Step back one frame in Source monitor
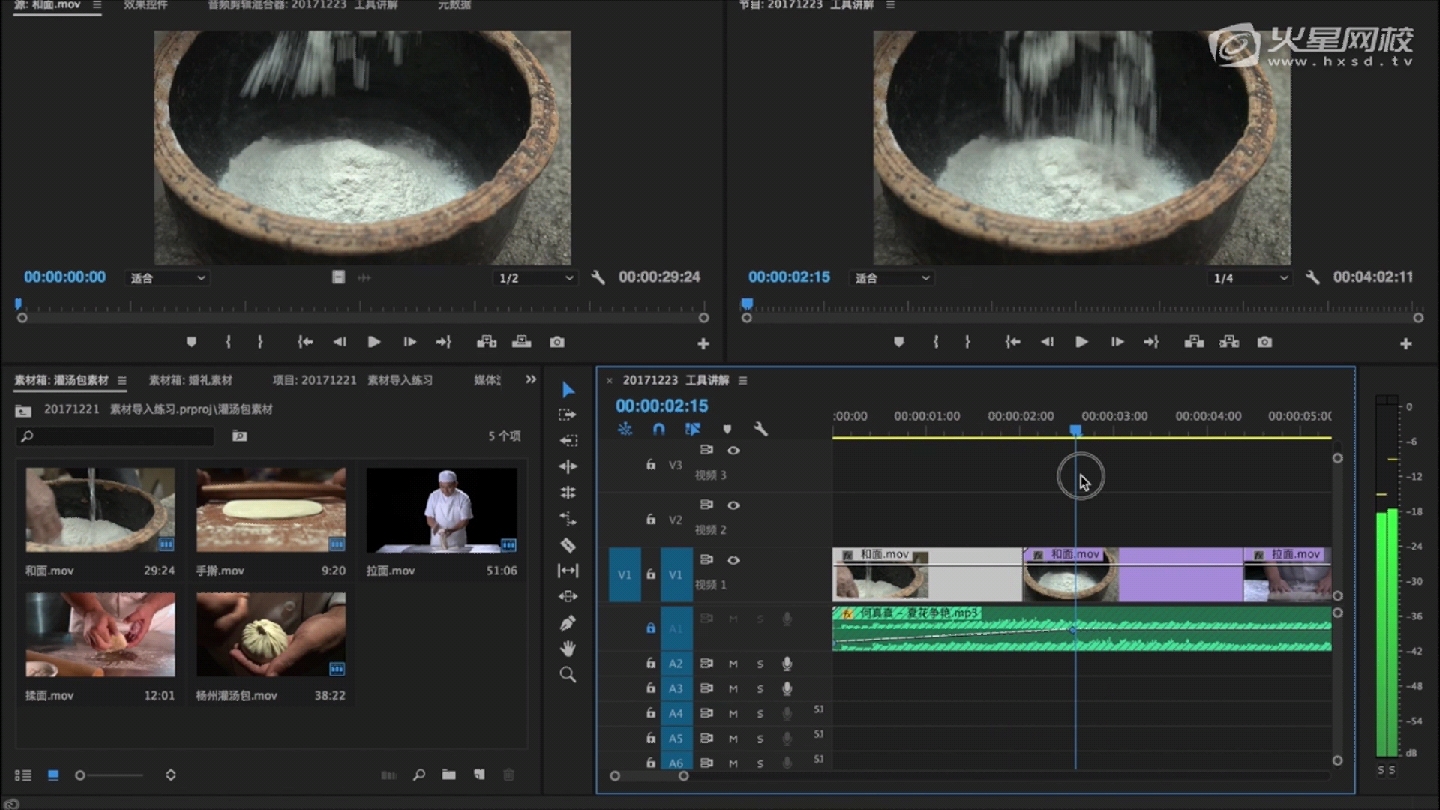The image size is (1440, 810). click(x=340, y=342)
